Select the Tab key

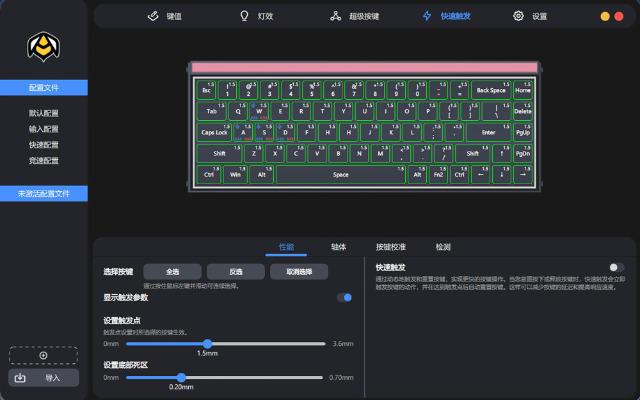(211, 111)
